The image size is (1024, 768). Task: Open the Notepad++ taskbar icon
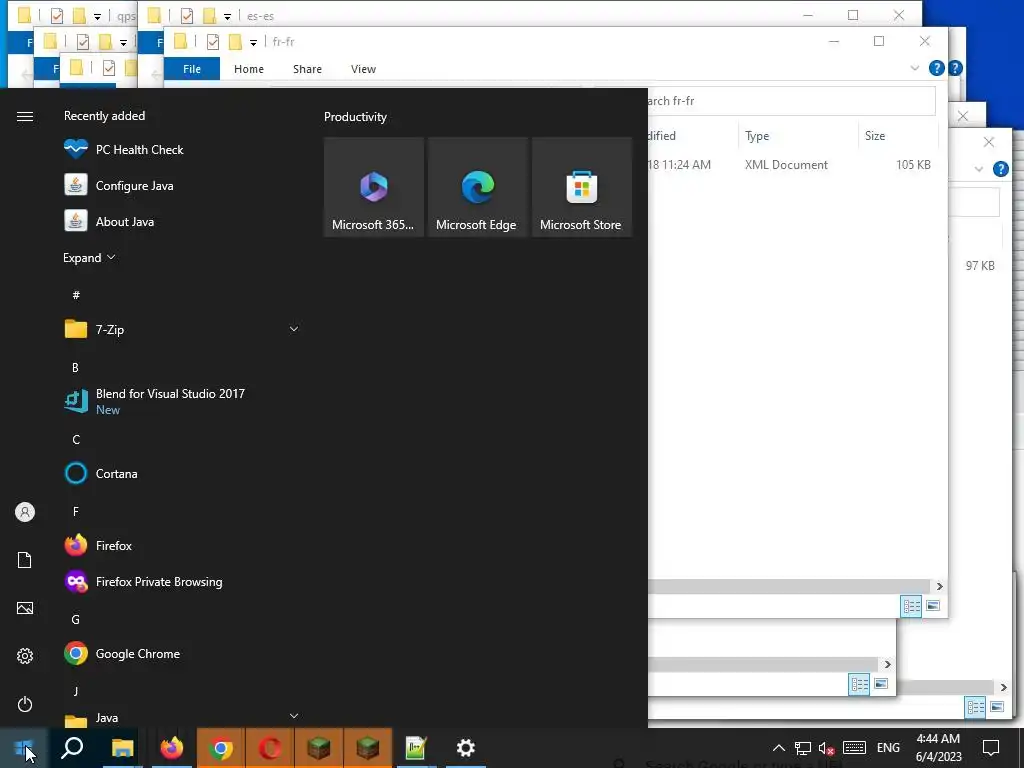pyautogui.click(x=416, y=748)
